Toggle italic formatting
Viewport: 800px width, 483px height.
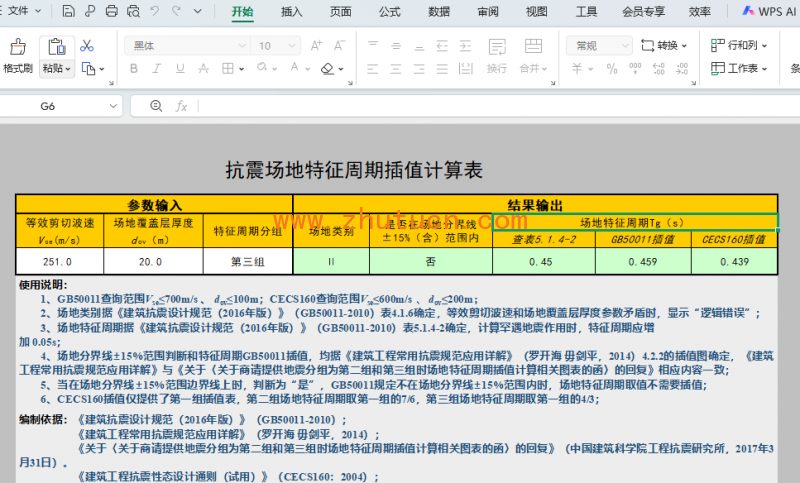pyautogui.click(x=157, y=68)
